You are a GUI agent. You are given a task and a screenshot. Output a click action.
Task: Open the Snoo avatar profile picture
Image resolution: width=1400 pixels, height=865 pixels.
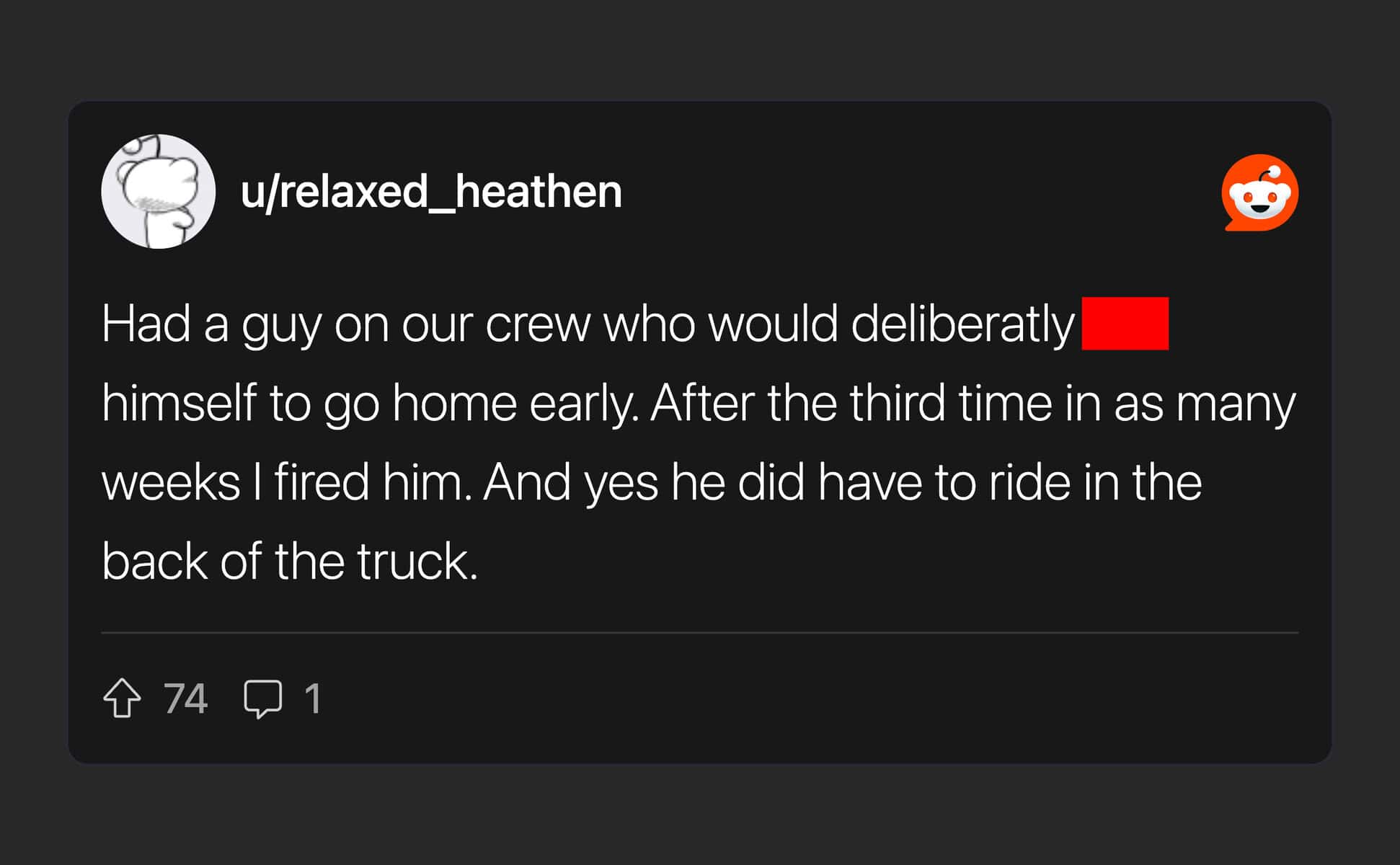[x=159, y=192]
